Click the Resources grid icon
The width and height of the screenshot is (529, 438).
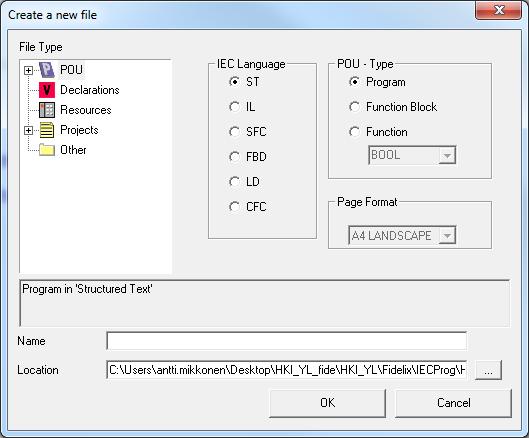[x=47, y=110]
